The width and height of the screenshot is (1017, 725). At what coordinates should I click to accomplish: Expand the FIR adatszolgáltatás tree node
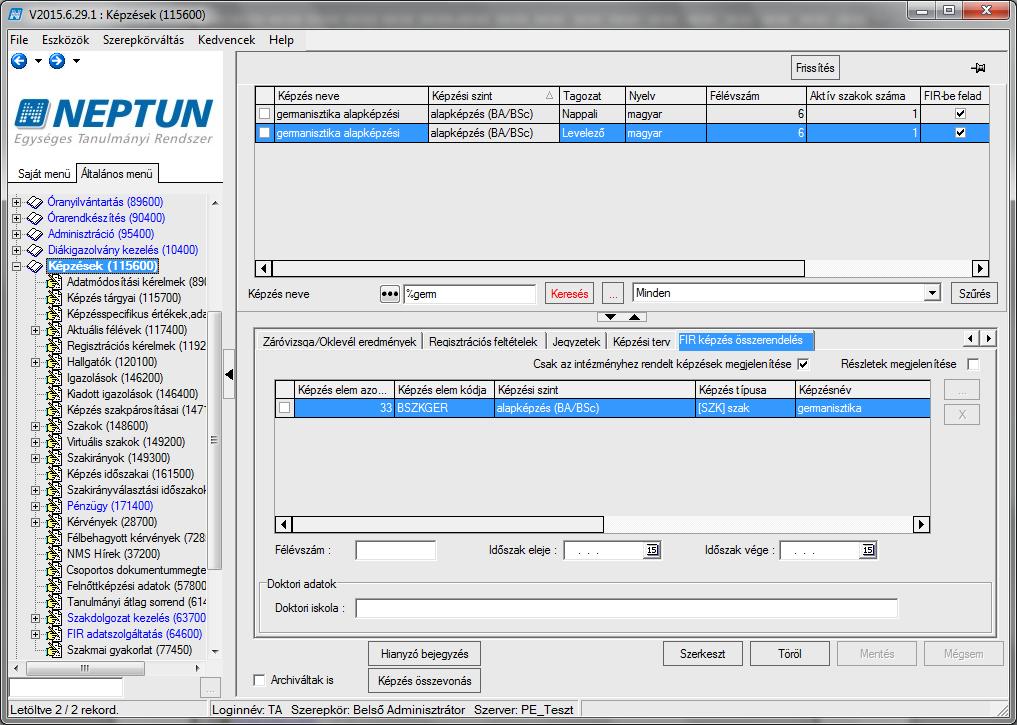[36, 634]
